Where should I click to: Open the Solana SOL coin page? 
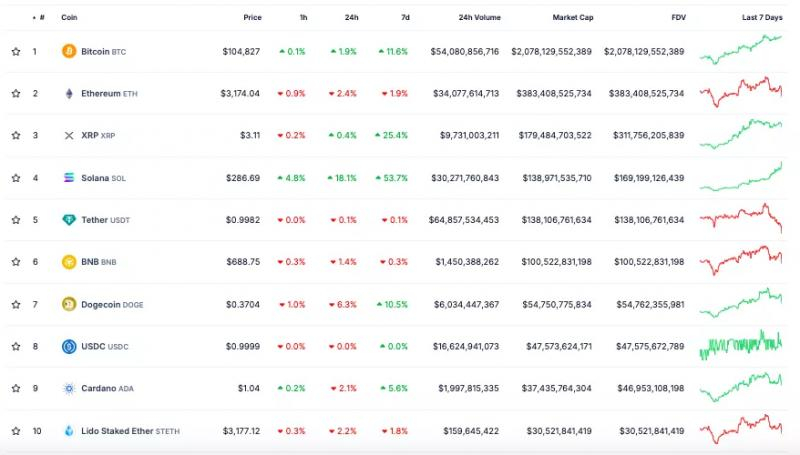tap(103, 178)
